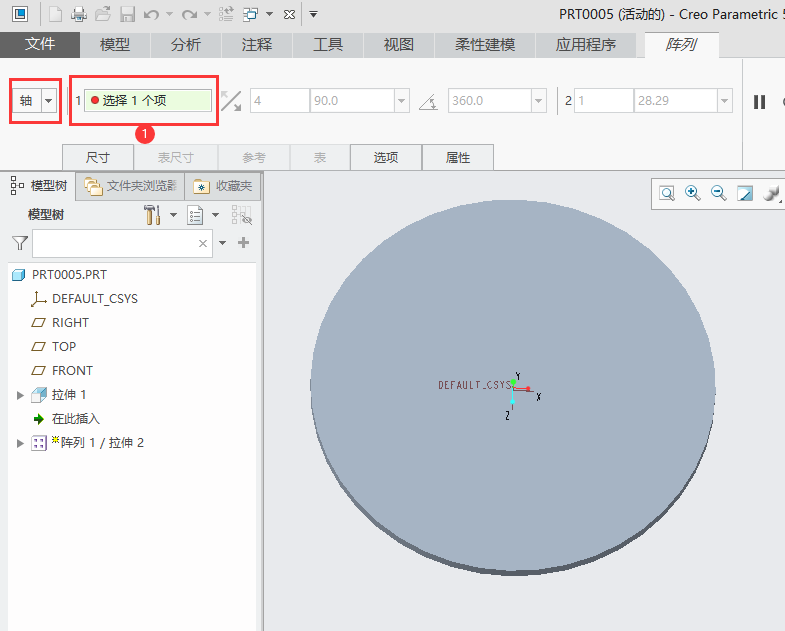Click the Windows switch icon
This screenshot has width=785, height=631.
(250, 14)
